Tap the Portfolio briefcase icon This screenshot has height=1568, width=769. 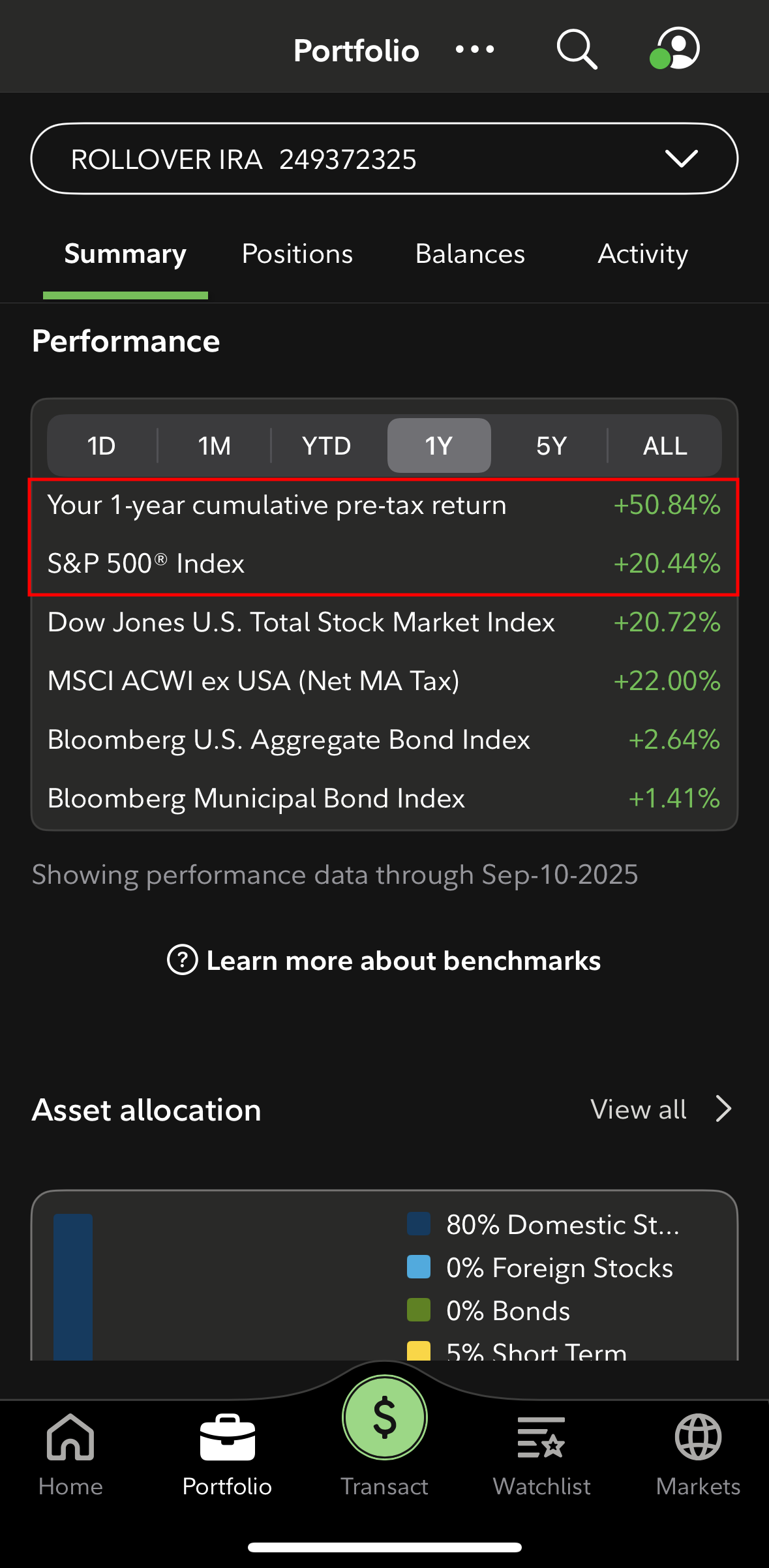(x=227, y=1438)
